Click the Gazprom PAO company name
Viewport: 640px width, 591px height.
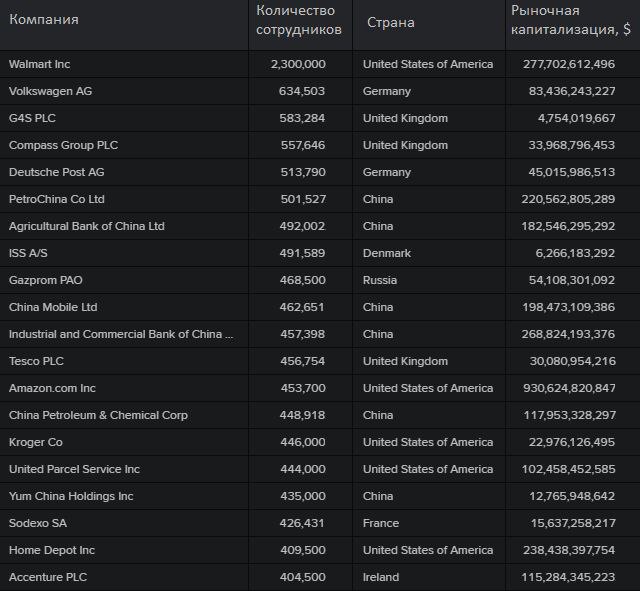[46, 280]
